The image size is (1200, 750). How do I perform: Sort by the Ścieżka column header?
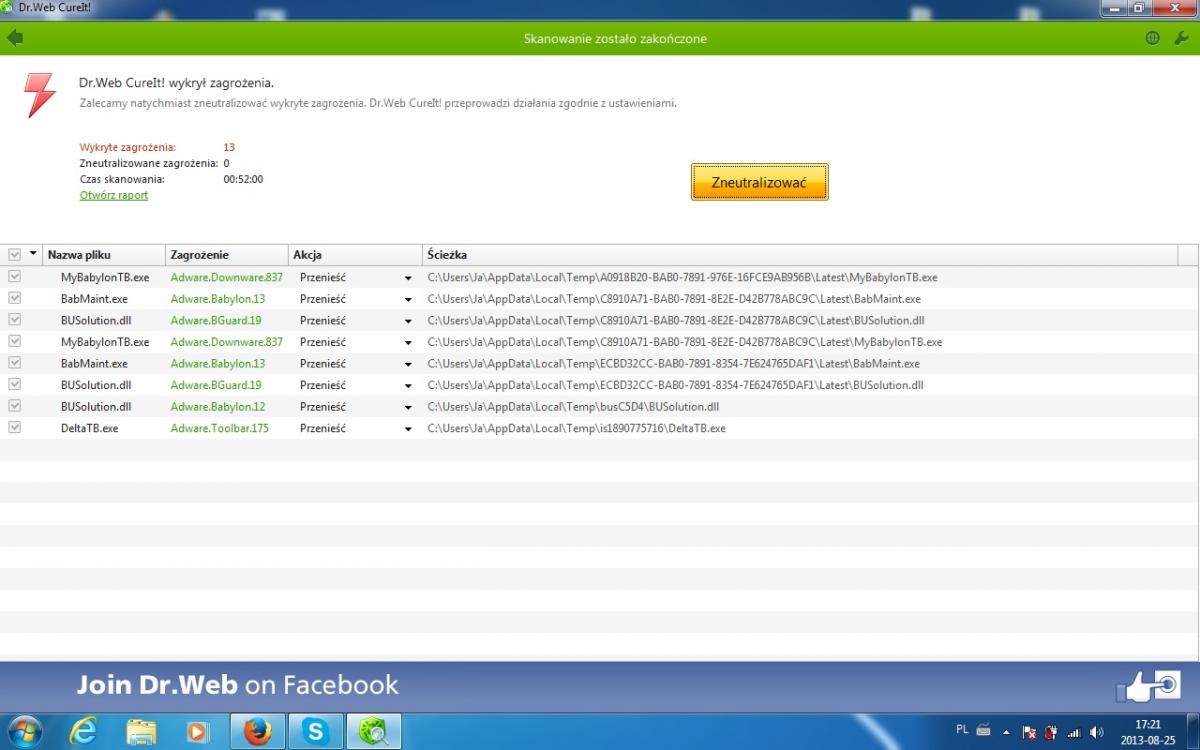coord(800,255)
